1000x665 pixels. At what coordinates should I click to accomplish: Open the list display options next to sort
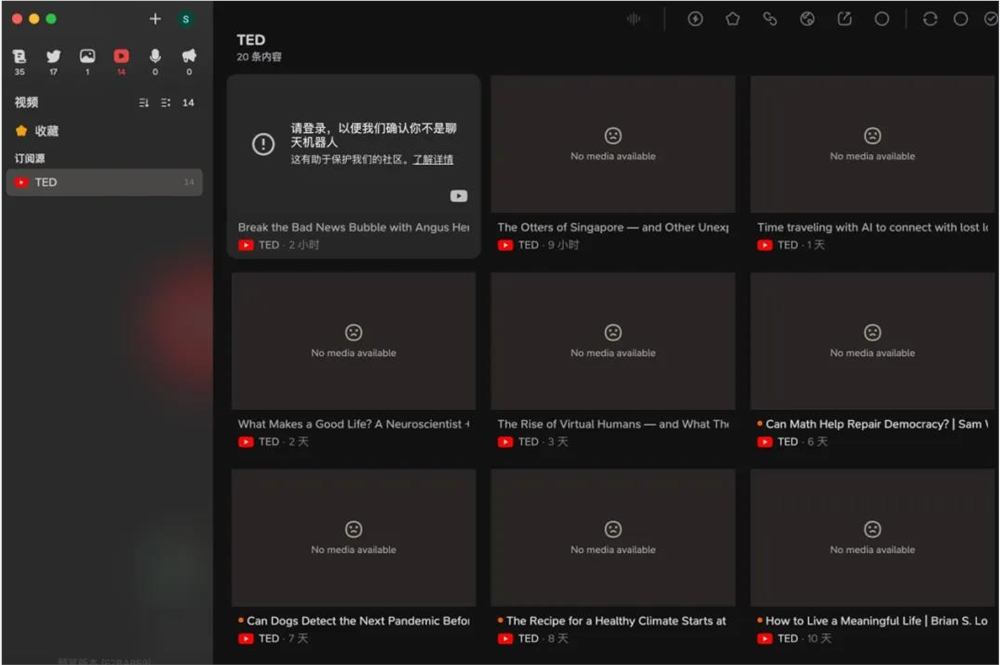pyautogui.click(x=165, y=102)
